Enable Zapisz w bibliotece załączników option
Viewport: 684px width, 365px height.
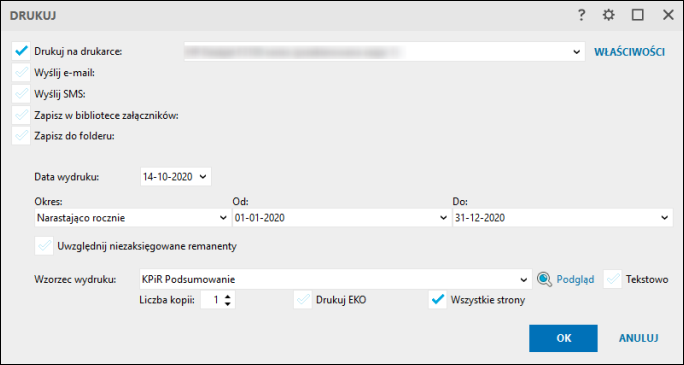click(x=21, y=115)
